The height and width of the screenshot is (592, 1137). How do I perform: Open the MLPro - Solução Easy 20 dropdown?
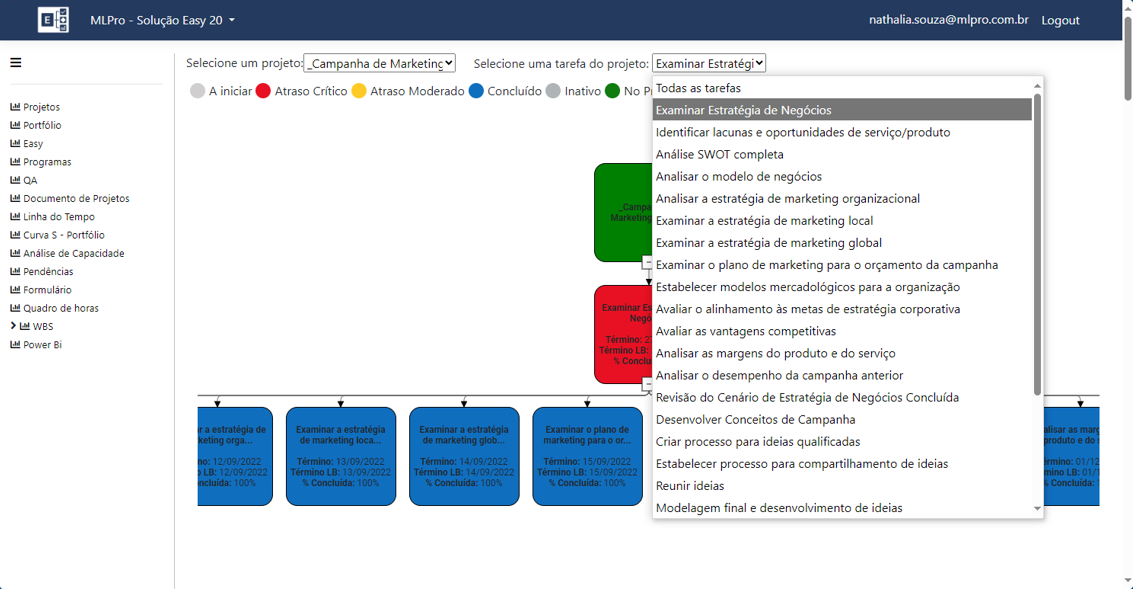tap(162, 20)
